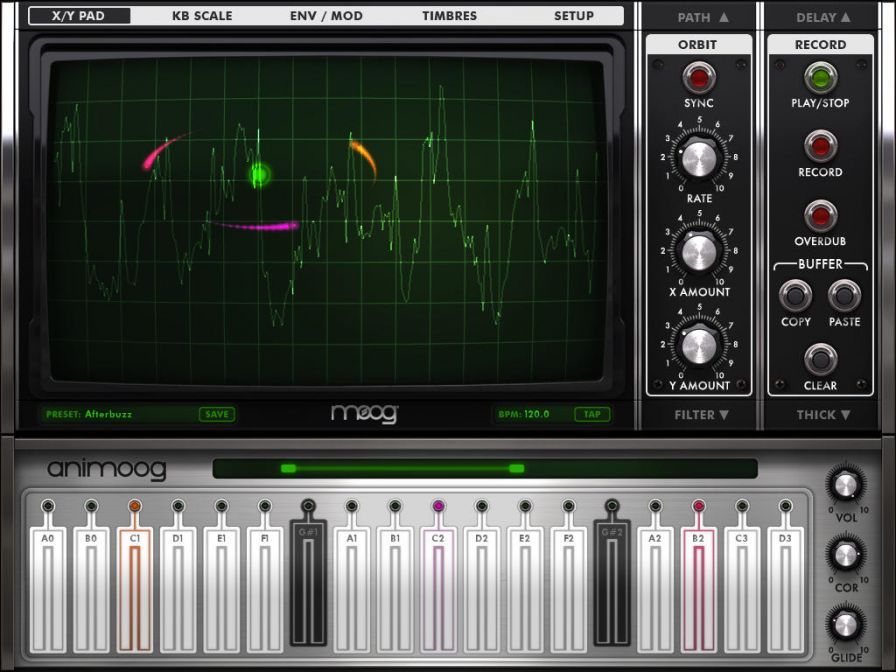The height and width of the screenshot is (672, 896).
Task: Expand the Filter module panel
Action: (x=702, y=414)
